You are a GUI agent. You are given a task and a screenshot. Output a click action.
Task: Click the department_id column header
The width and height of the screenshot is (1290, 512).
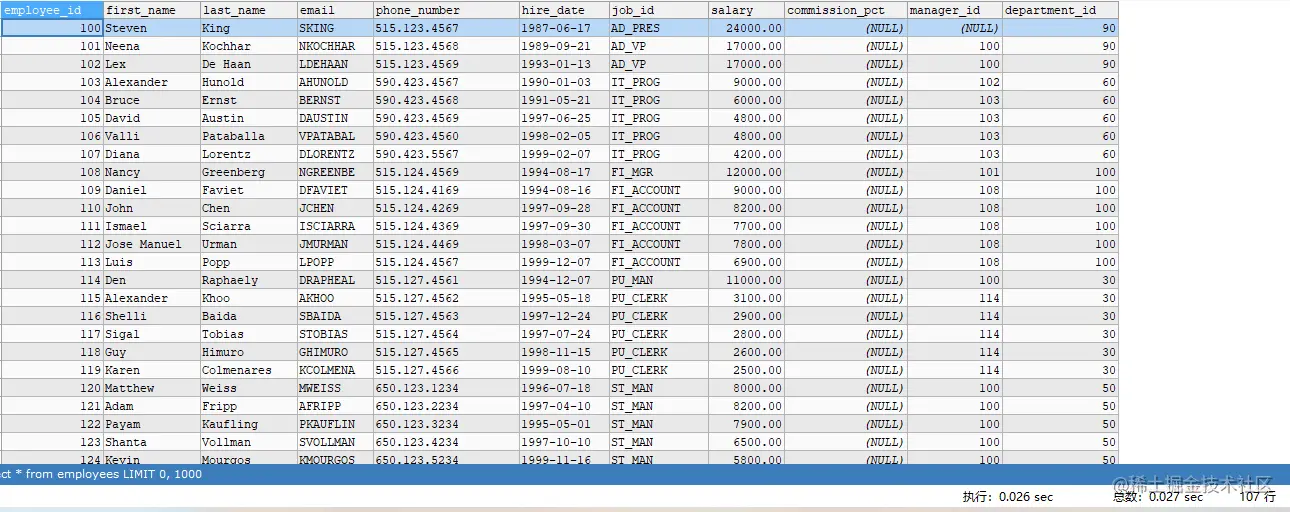click(x=1060, y=10)
